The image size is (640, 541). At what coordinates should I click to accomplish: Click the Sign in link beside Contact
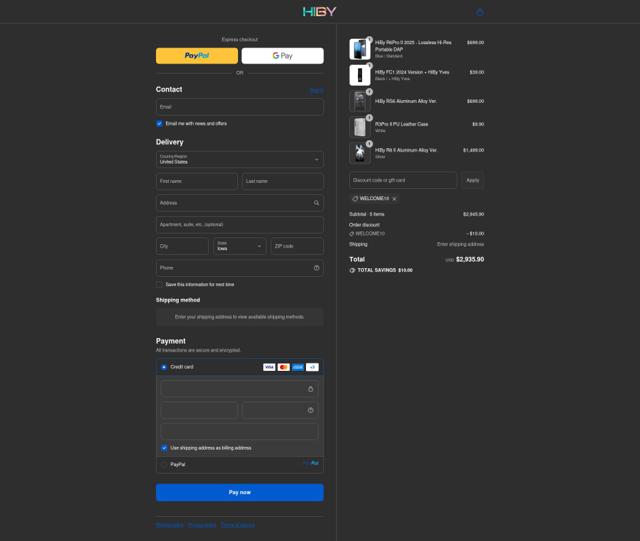[317, 91]
